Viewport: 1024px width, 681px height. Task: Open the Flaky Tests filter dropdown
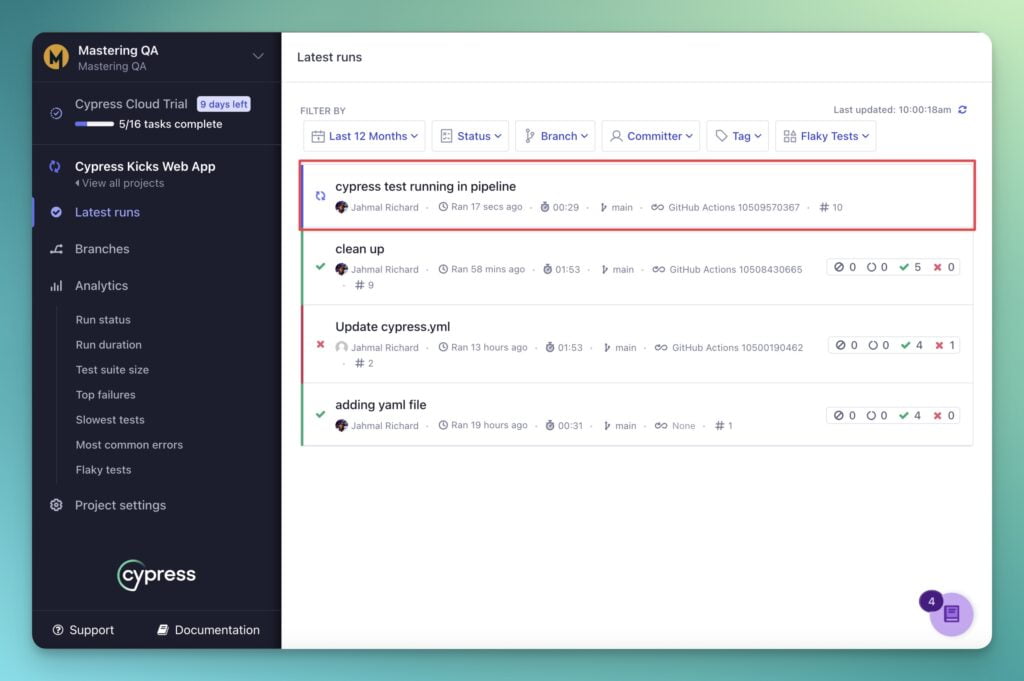pyautogui.click(x=825, y=136)
